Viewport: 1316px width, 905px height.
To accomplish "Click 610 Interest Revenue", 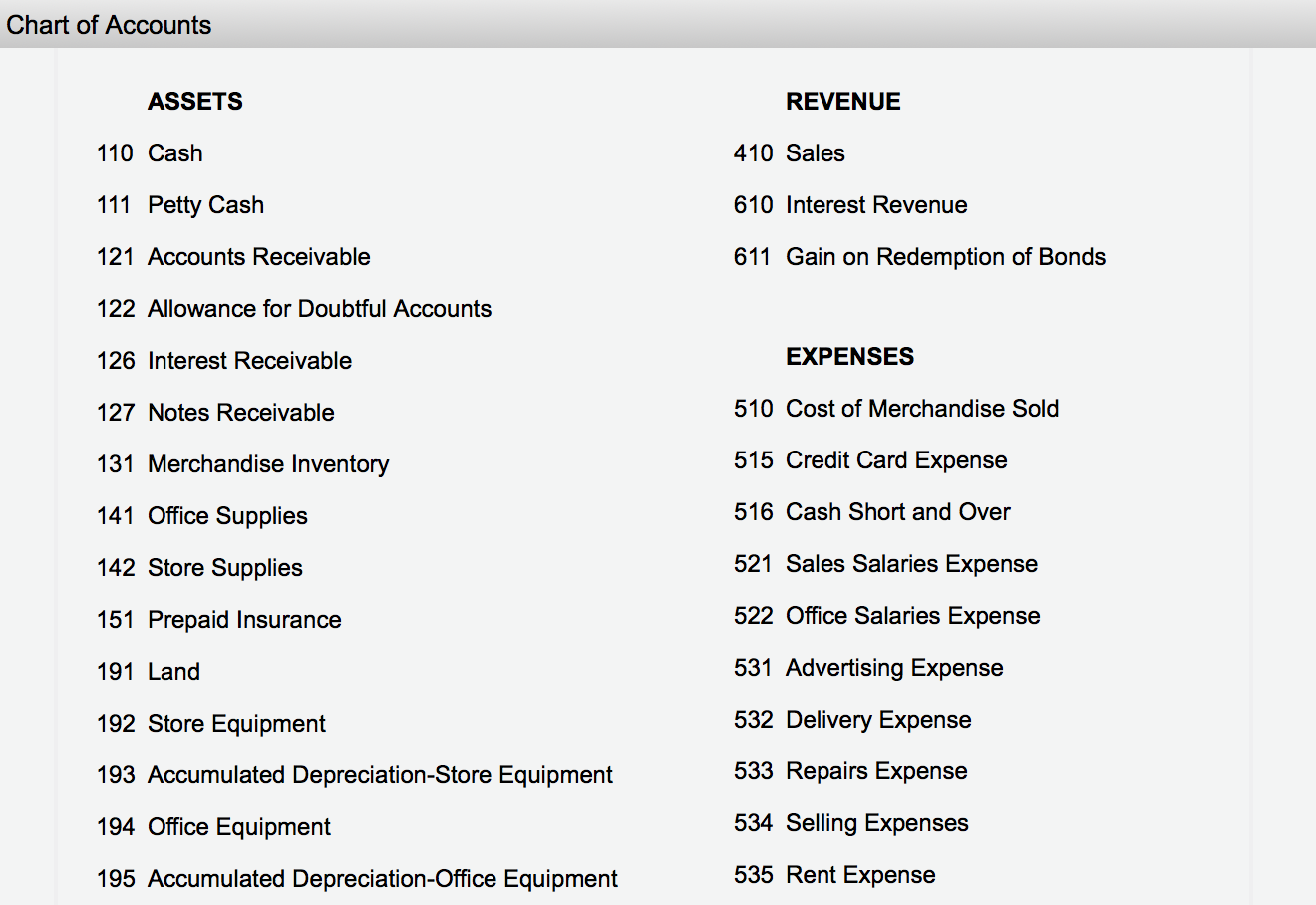I will [850, 205].
